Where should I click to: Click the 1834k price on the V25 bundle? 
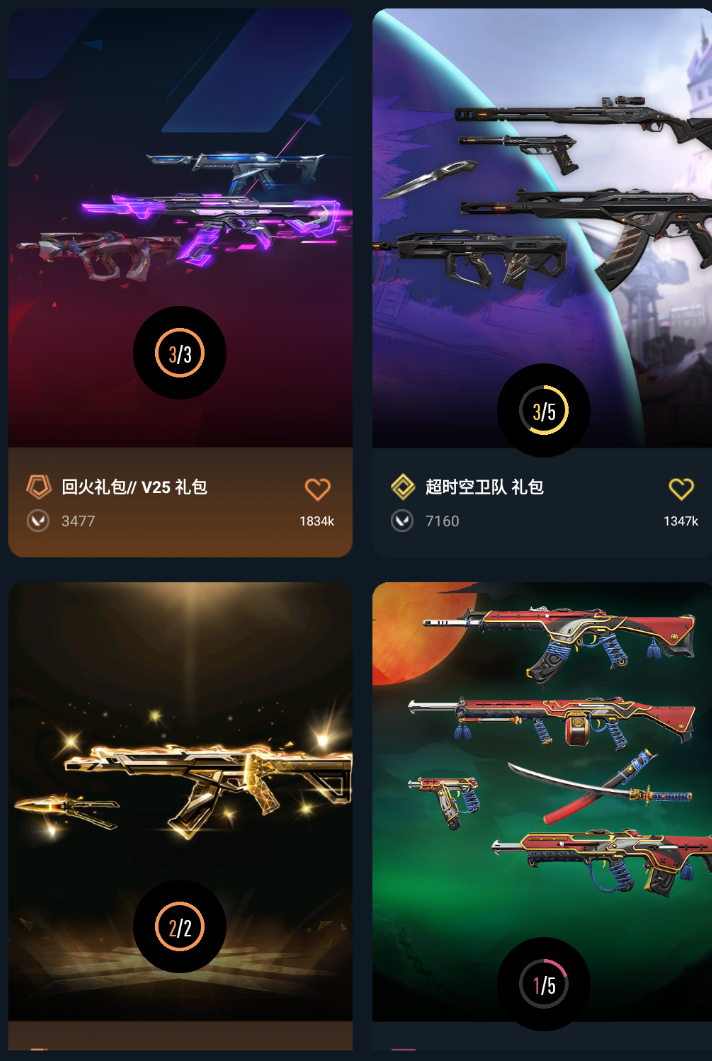317,521
